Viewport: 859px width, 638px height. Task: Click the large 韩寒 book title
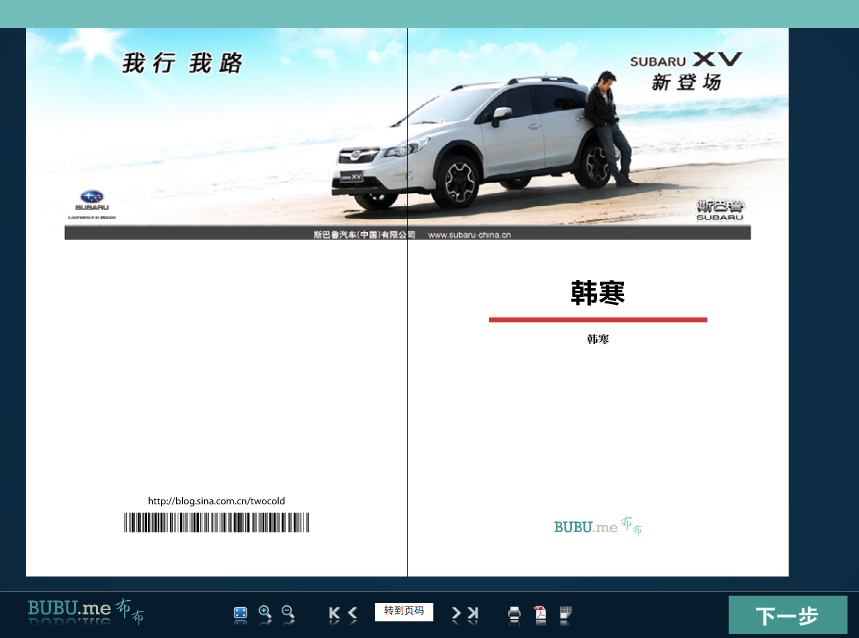coord(598,292)
